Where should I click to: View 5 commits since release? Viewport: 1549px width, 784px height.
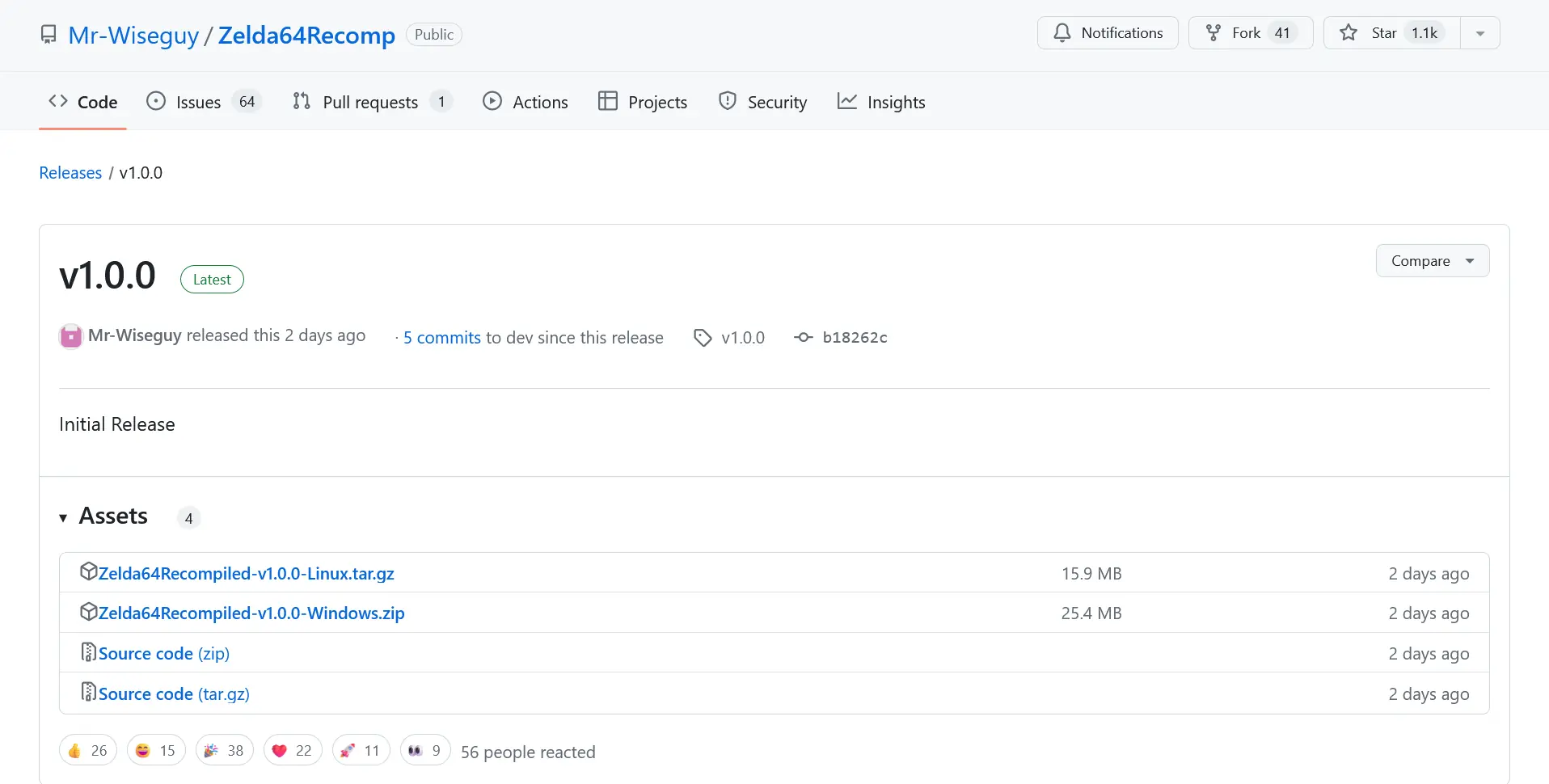point(442,338)
